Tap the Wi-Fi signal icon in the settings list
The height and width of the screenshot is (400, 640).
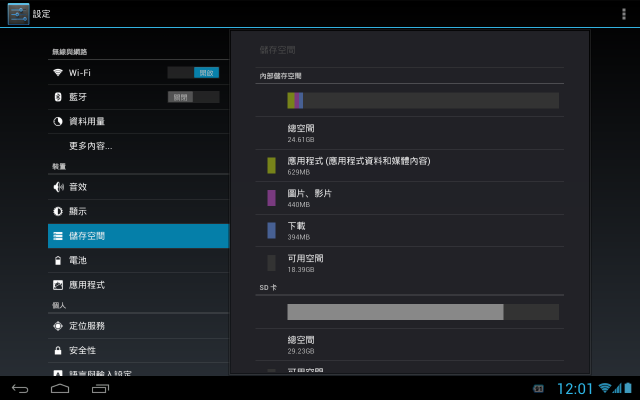tap(58, 73)
